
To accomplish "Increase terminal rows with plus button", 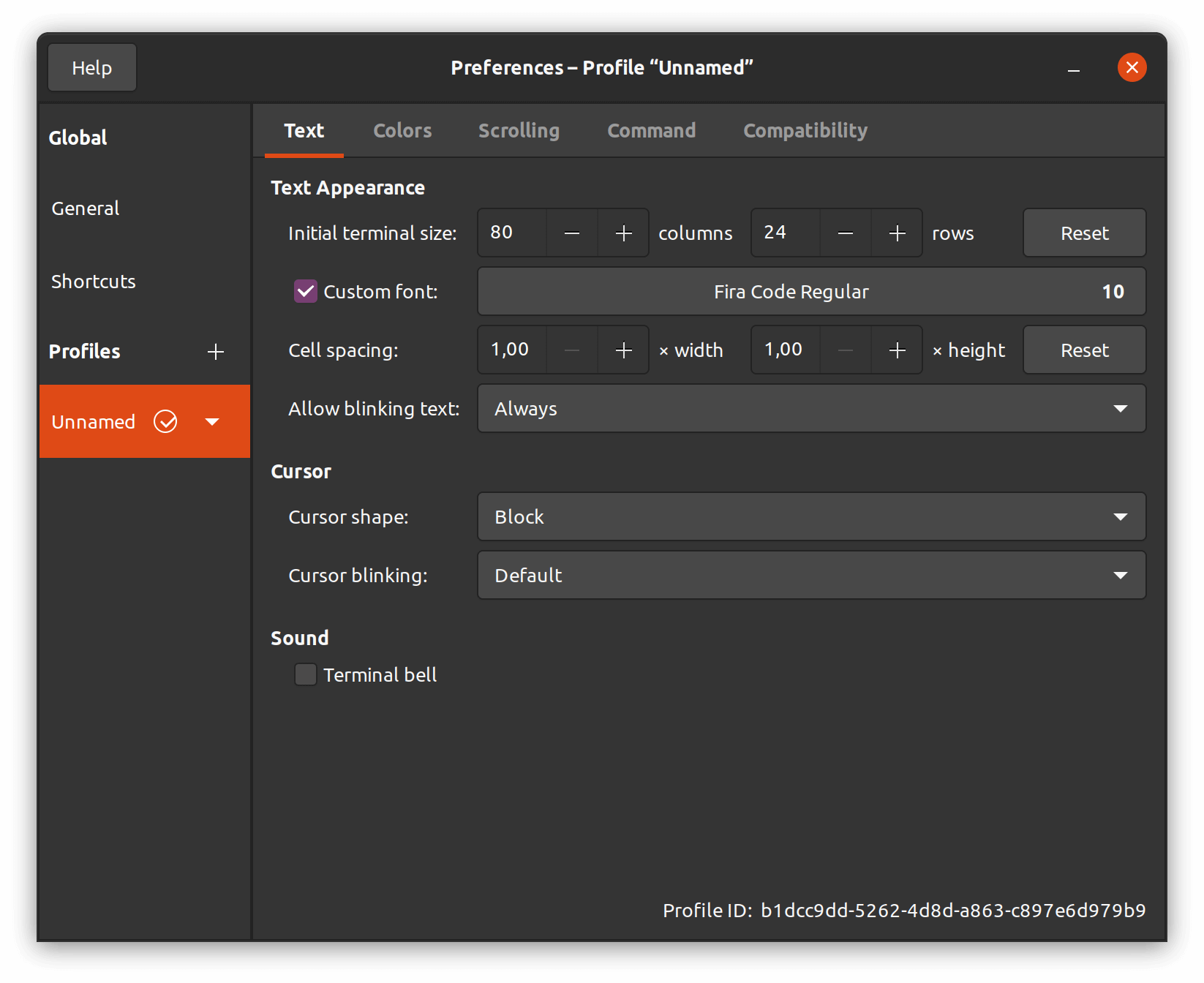I will pyautogui.click(x=897, y=233).
